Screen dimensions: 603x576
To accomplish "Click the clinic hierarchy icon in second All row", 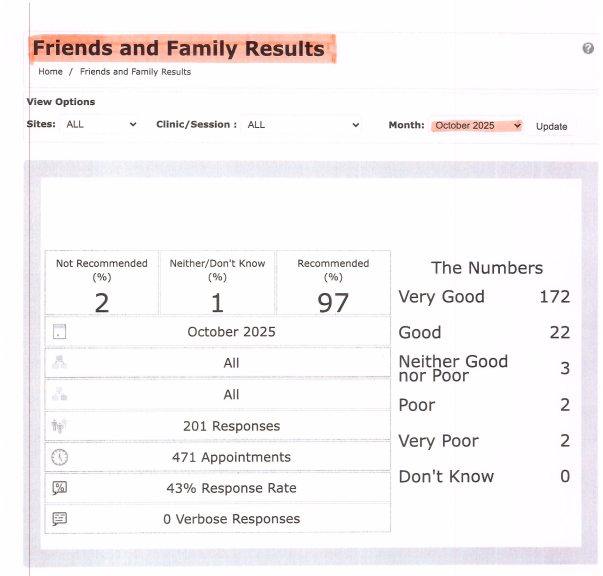I will click(59, 395).
